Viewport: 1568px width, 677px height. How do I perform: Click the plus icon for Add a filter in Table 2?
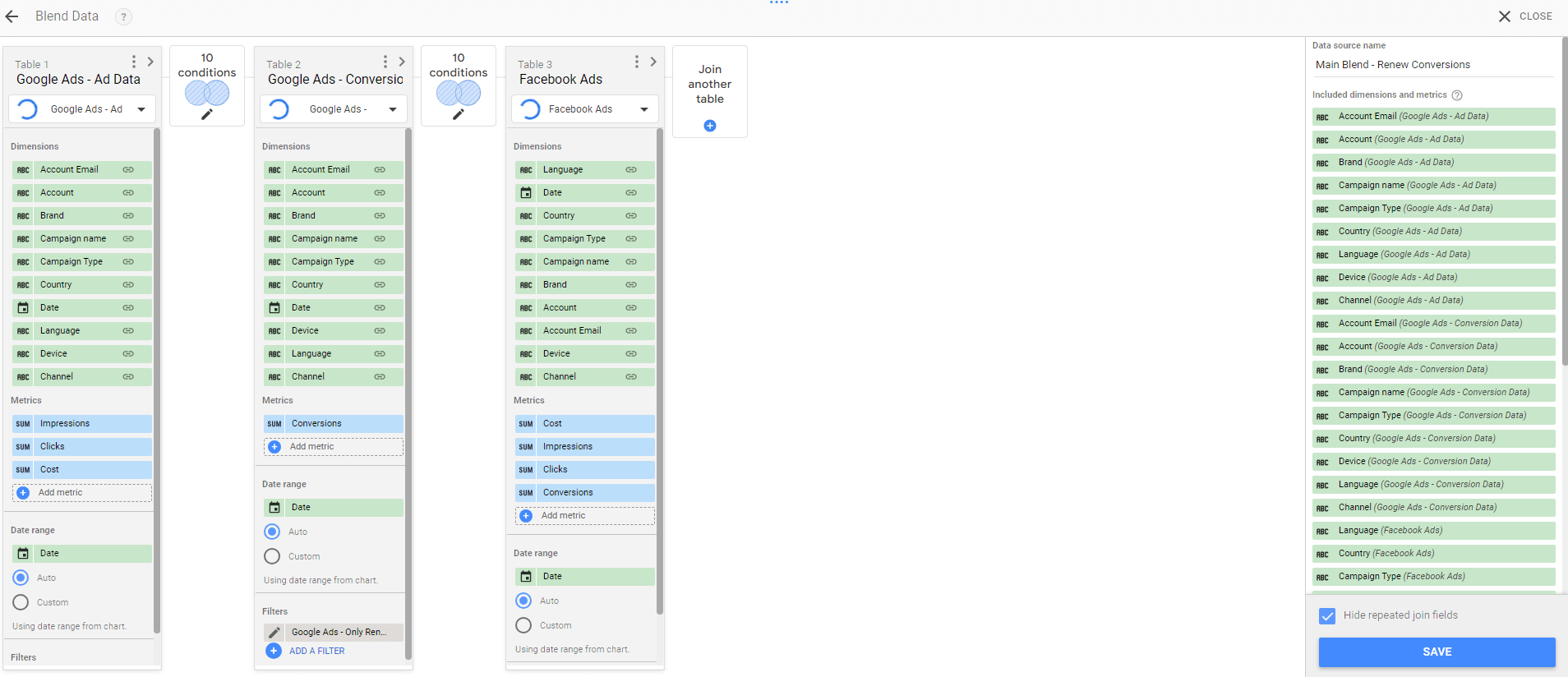274,651
